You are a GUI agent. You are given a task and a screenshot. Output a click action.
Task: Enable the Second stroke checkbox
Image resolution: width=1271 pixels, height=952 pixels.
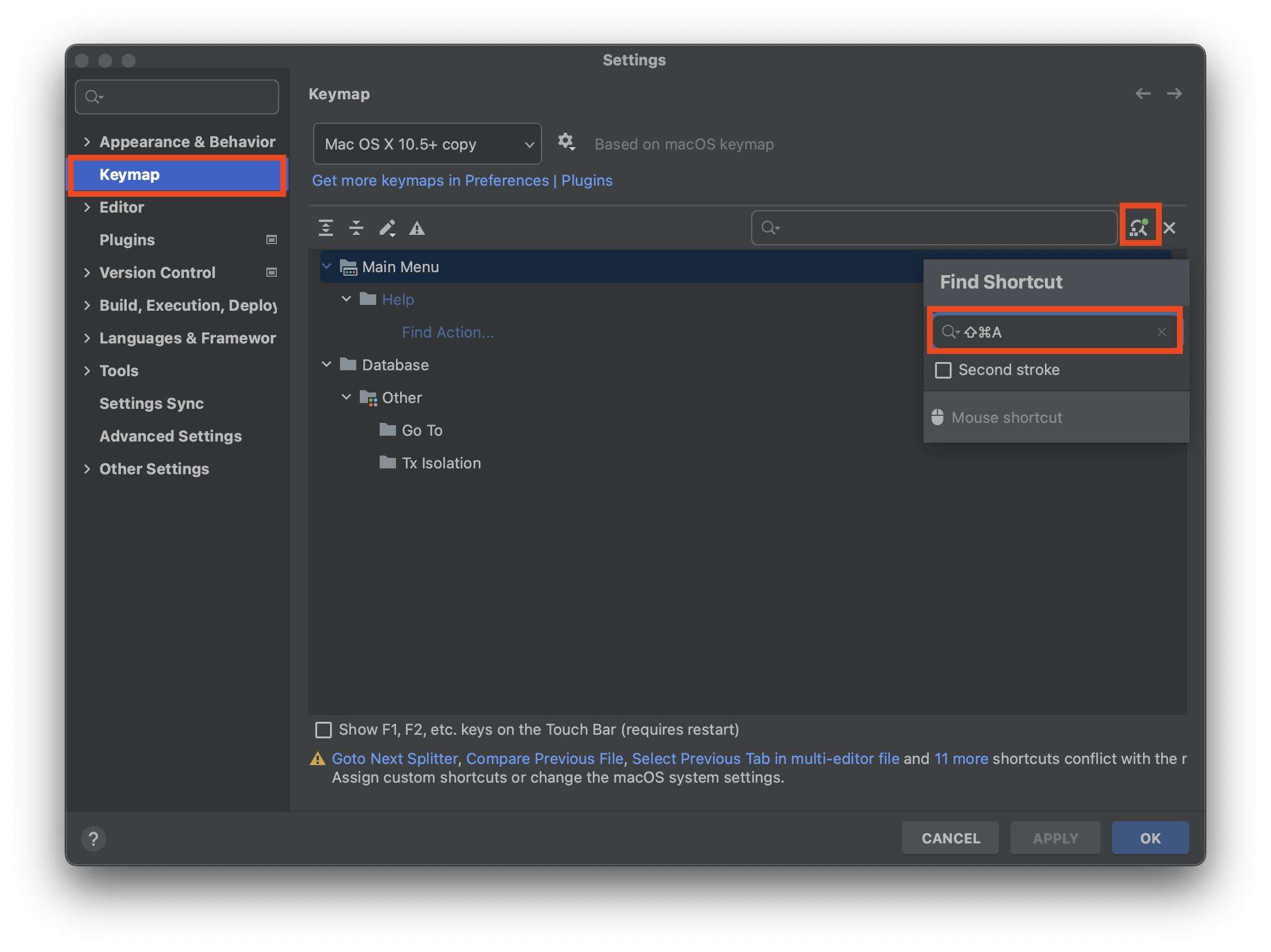tap(943, 370)
